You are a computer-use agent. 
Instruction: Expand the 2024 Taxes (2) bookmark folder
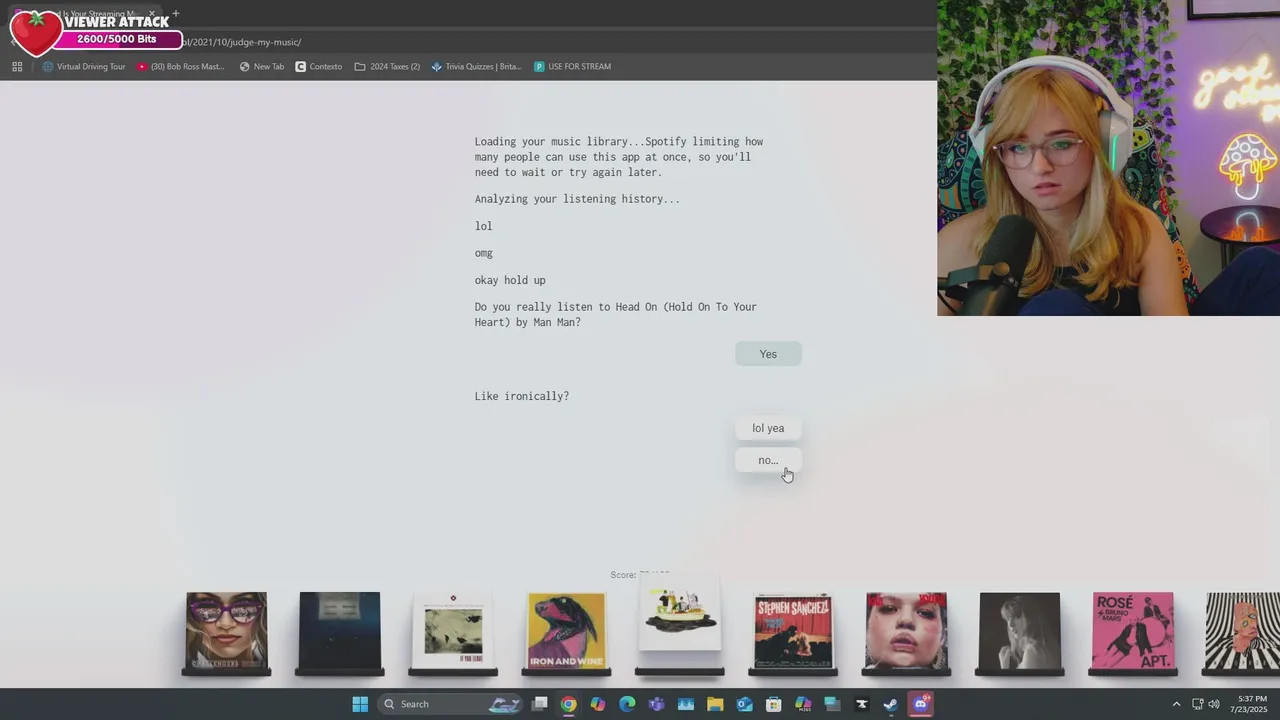387,67
